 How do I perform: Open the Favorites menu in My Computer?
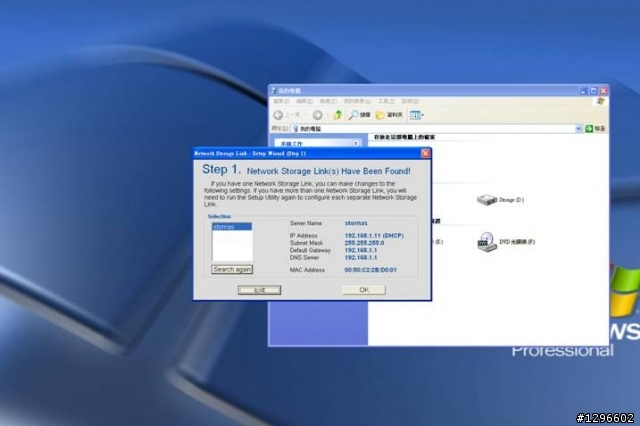[357, 101]
